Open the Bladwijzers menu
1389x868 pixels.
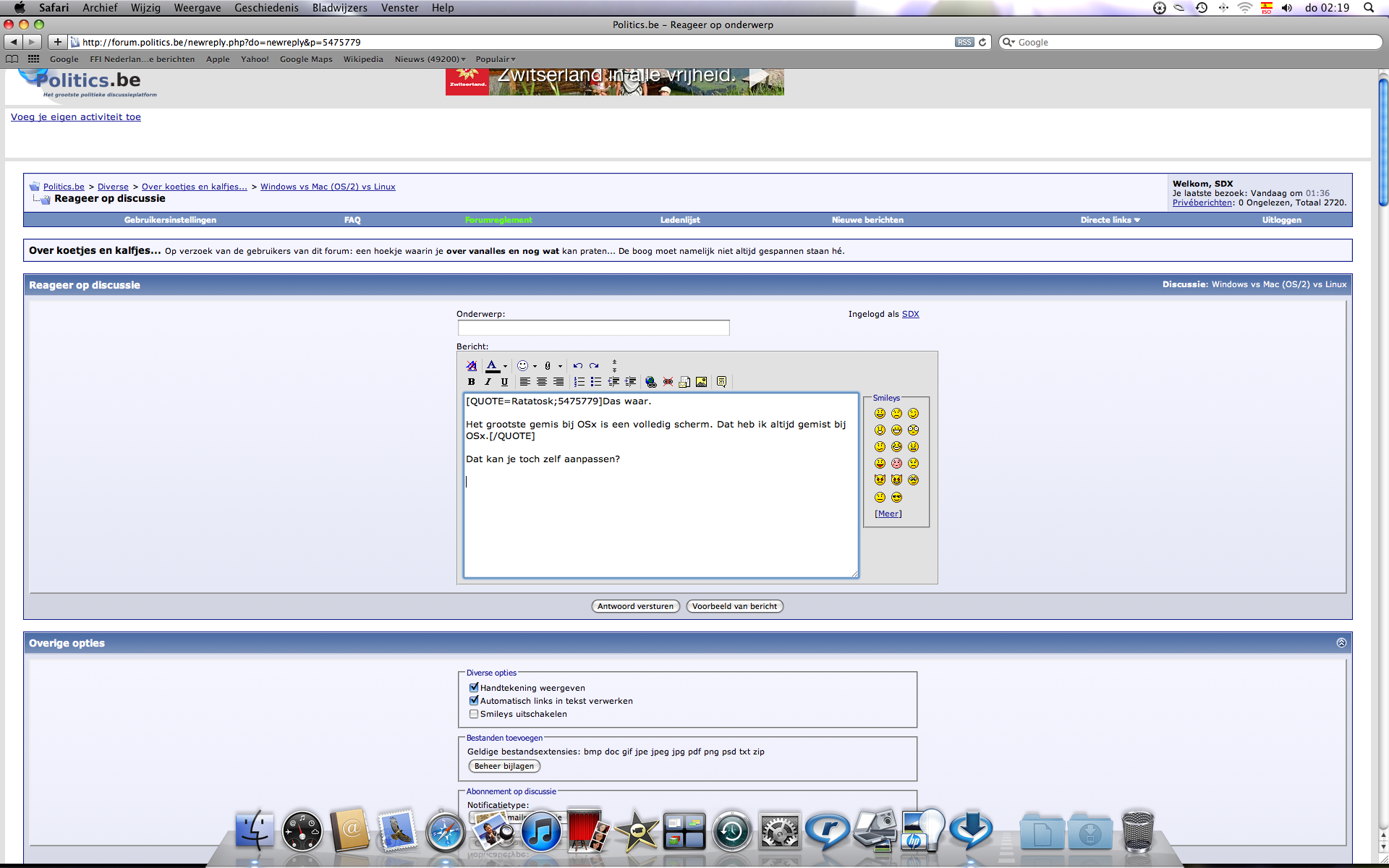[x=339, y=8]
